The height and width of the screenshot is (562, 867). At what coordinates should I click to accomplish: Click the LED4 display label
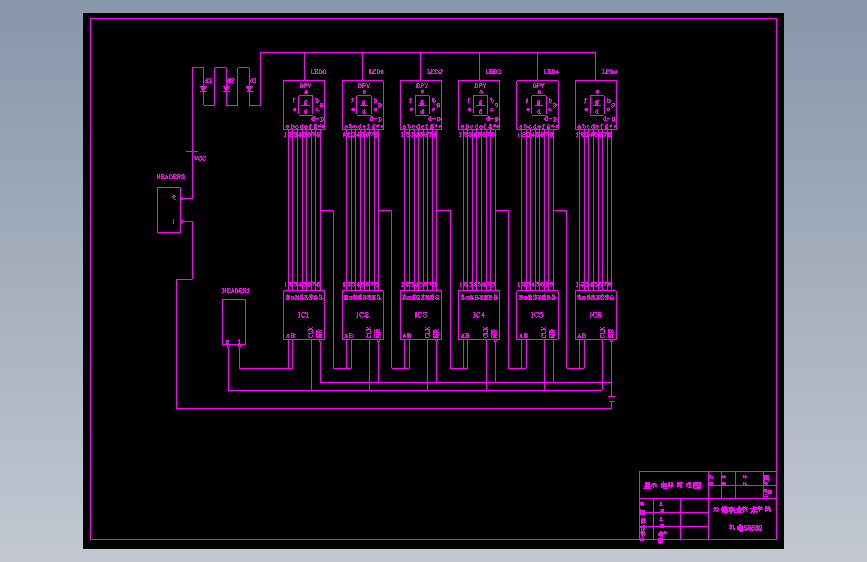pos(551,72)
